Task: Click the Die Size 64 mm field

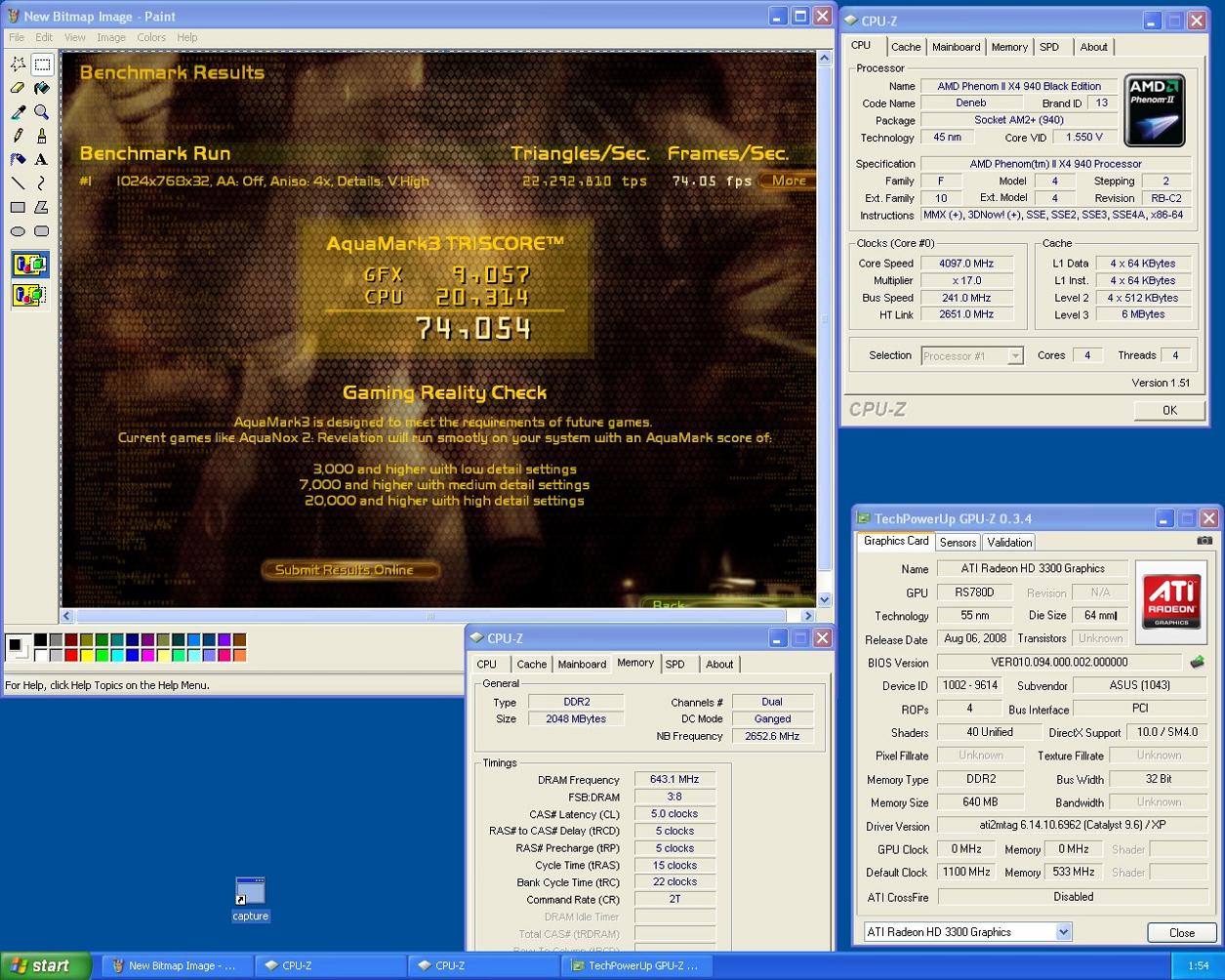Action: (1100, 615)
